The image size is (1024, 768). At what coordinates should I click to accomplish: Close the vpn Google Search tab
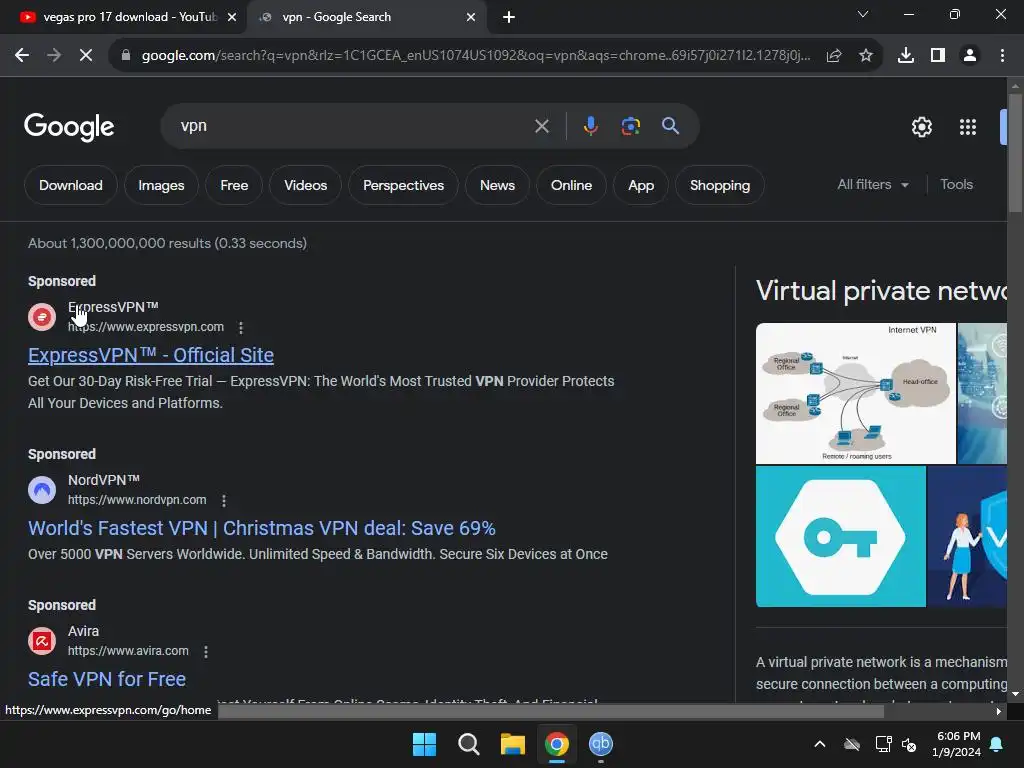pyautogui.click(x=471, y=18)
